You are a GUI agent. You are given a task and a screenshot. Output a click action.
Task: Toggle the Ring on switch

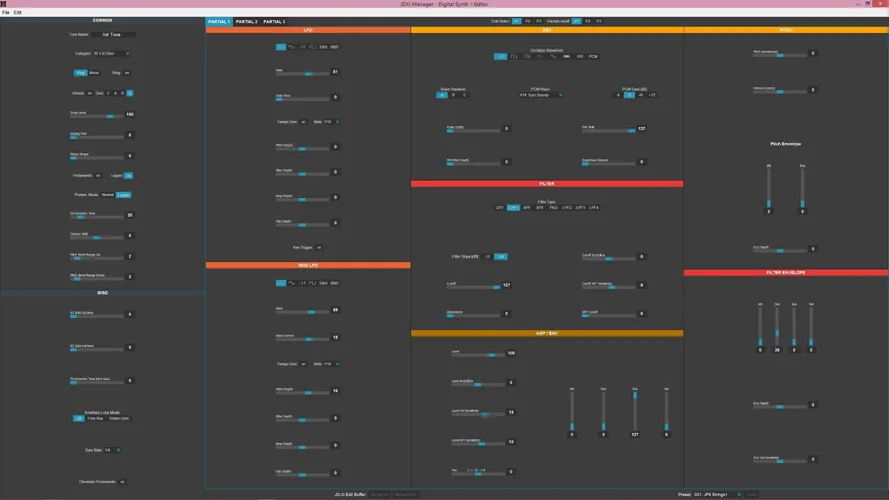pos(128,73)
